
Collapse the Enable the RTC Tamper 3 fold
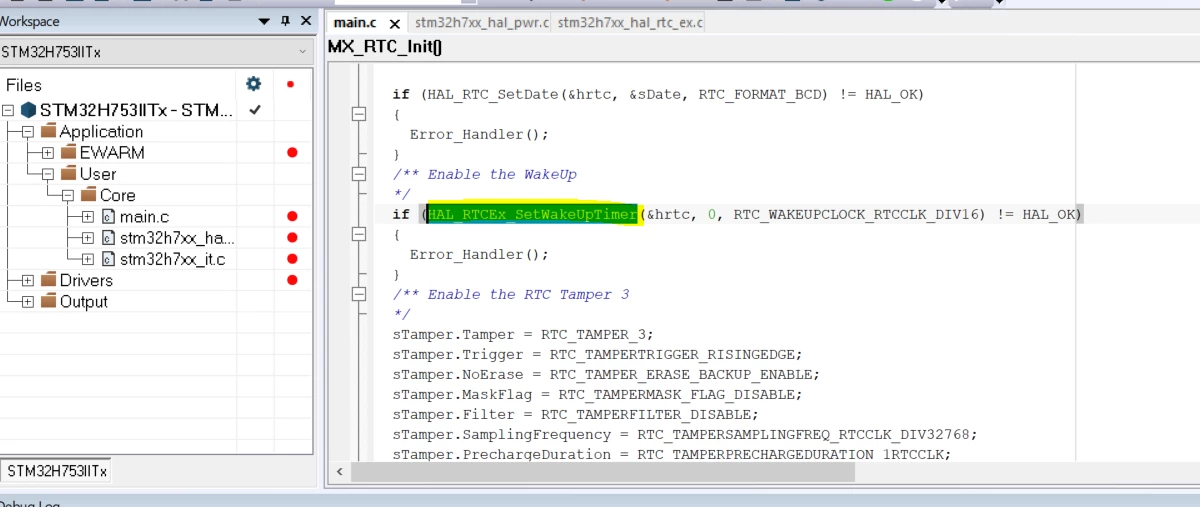pyautogui.click(x=359, y=294)
